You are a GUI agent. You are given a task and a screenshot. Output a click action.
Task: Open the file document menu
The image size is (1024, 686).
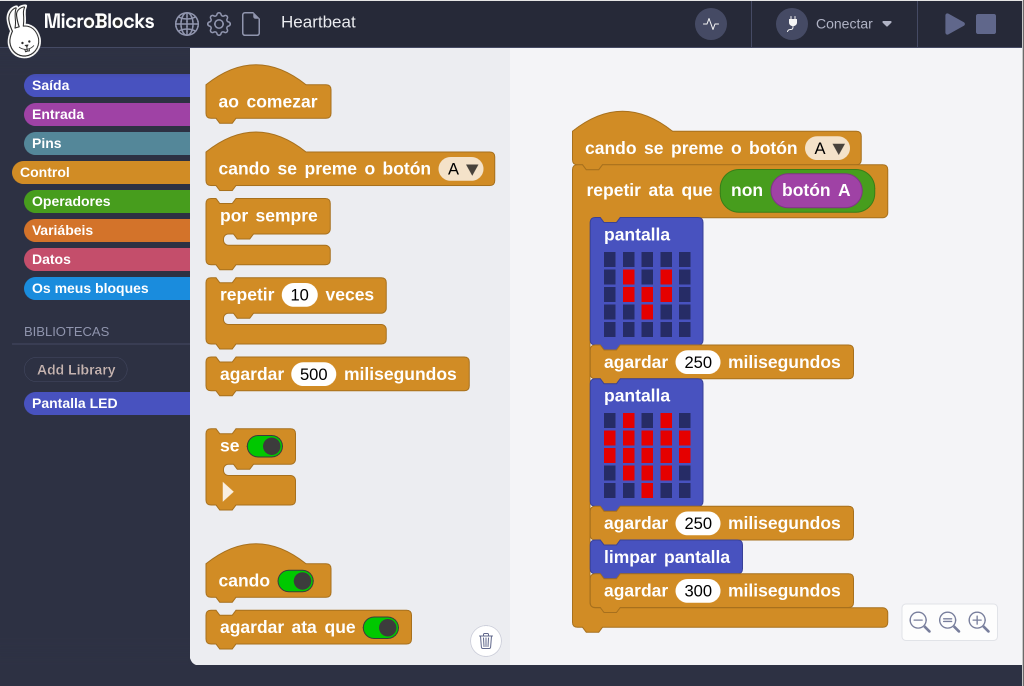251,24
